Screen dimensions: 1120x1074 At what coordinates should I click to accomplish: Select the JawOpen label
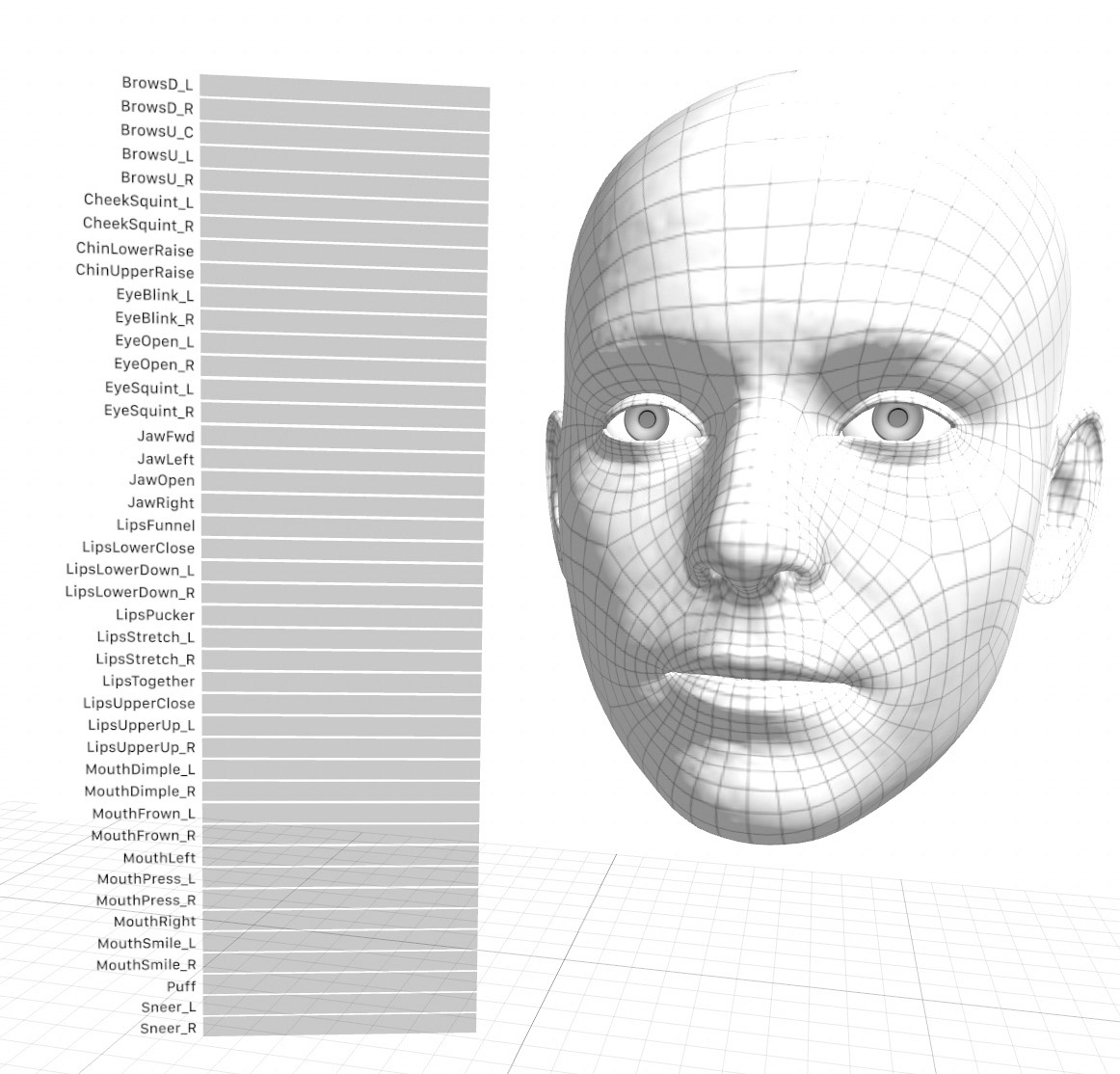(x=162, y=480)
